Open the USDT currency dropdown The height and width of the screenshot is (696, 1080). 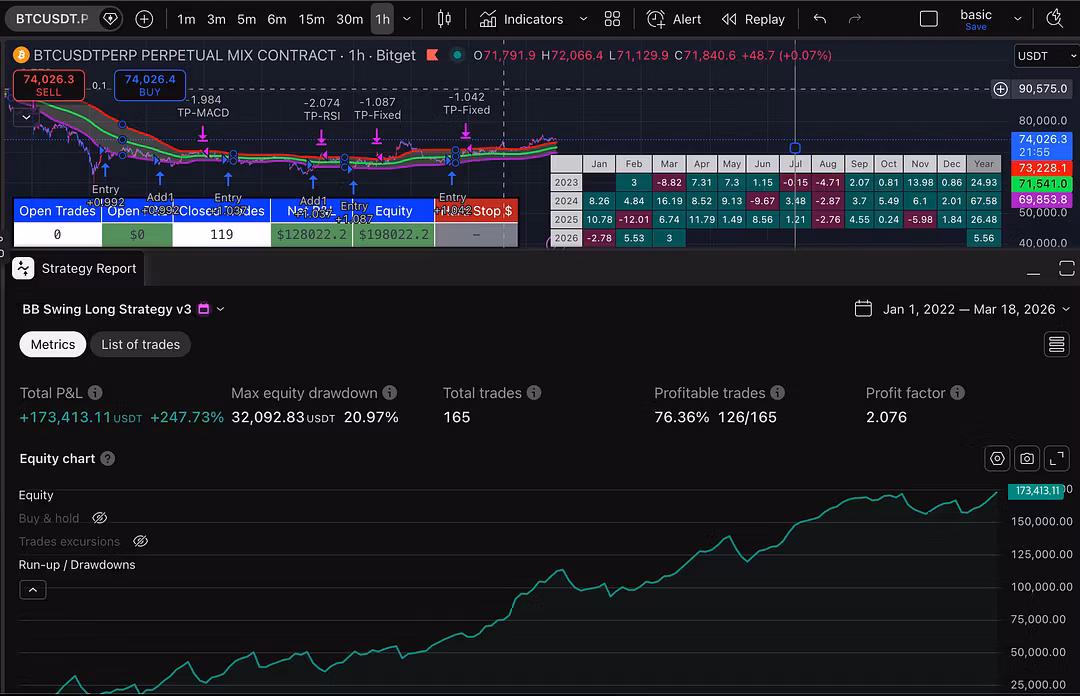click(1045, 56)
